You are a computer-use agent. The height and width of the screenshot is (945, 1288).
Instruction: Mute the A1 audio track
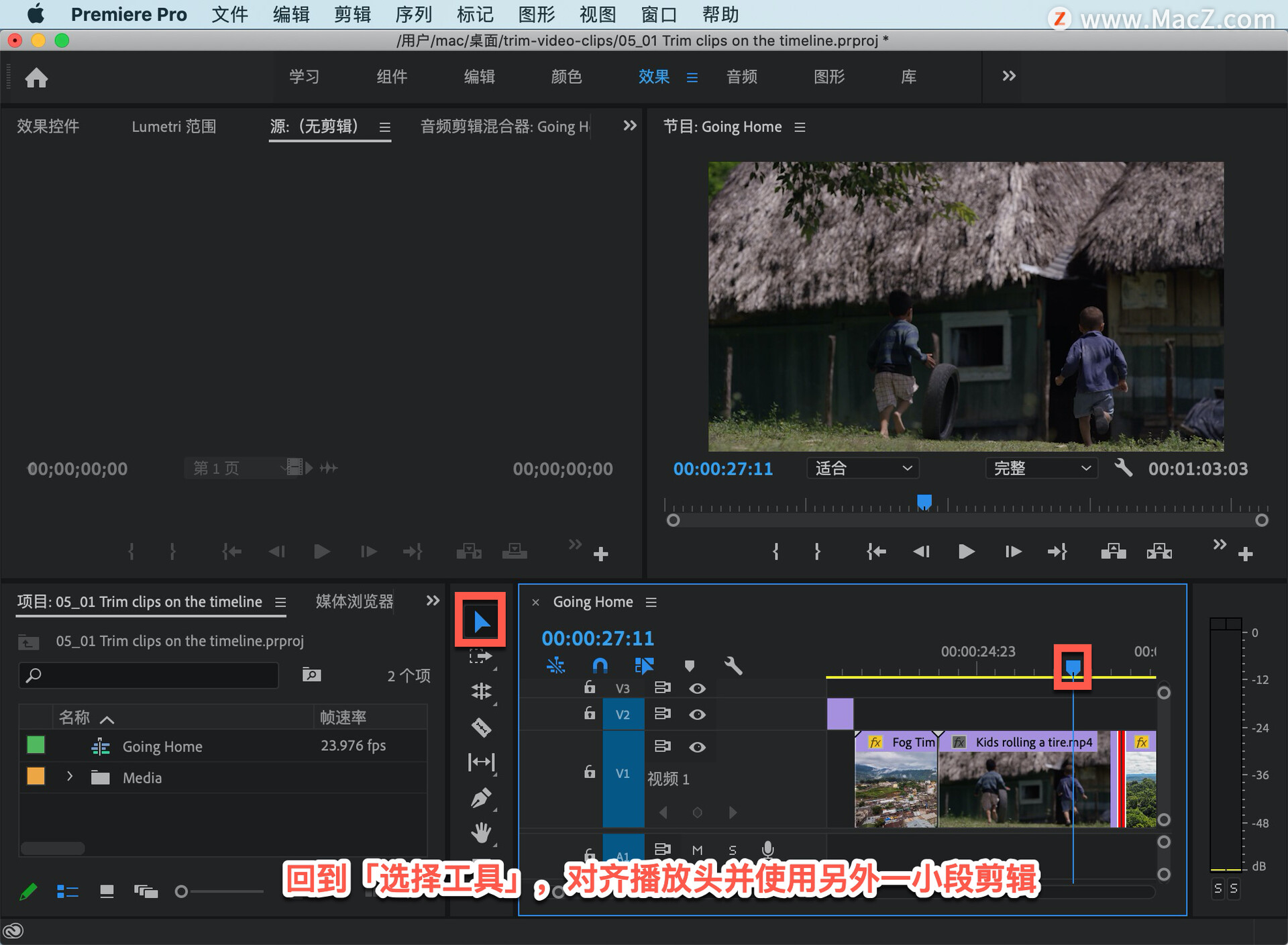point(697,850)
